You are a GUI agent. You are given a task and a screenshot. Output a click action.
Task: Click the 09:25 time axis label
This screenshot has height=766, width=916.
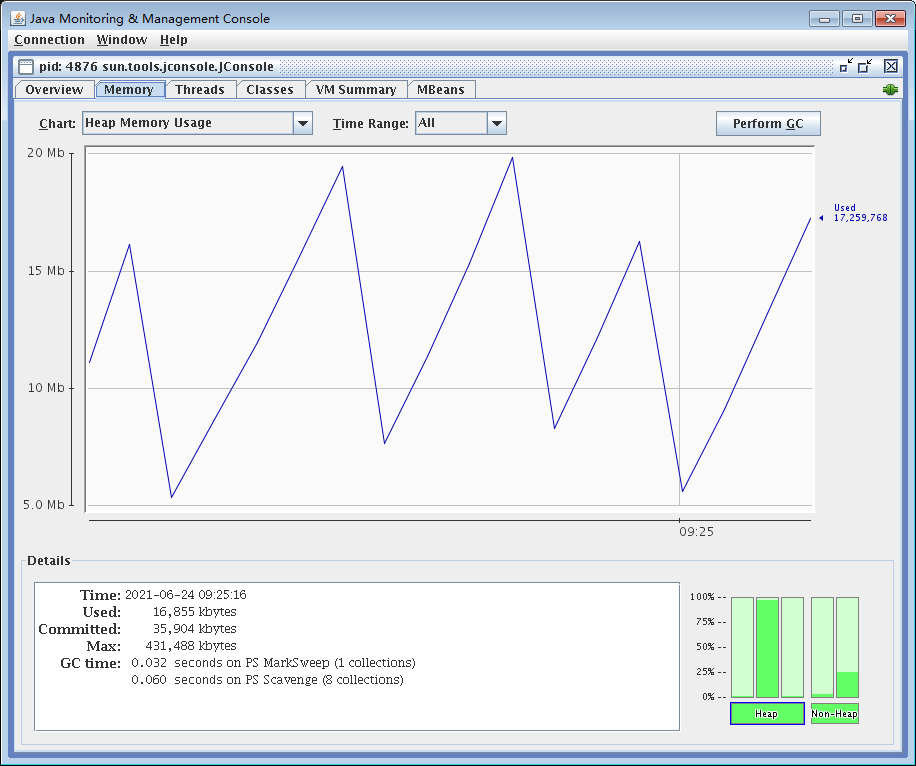(696, 532)
